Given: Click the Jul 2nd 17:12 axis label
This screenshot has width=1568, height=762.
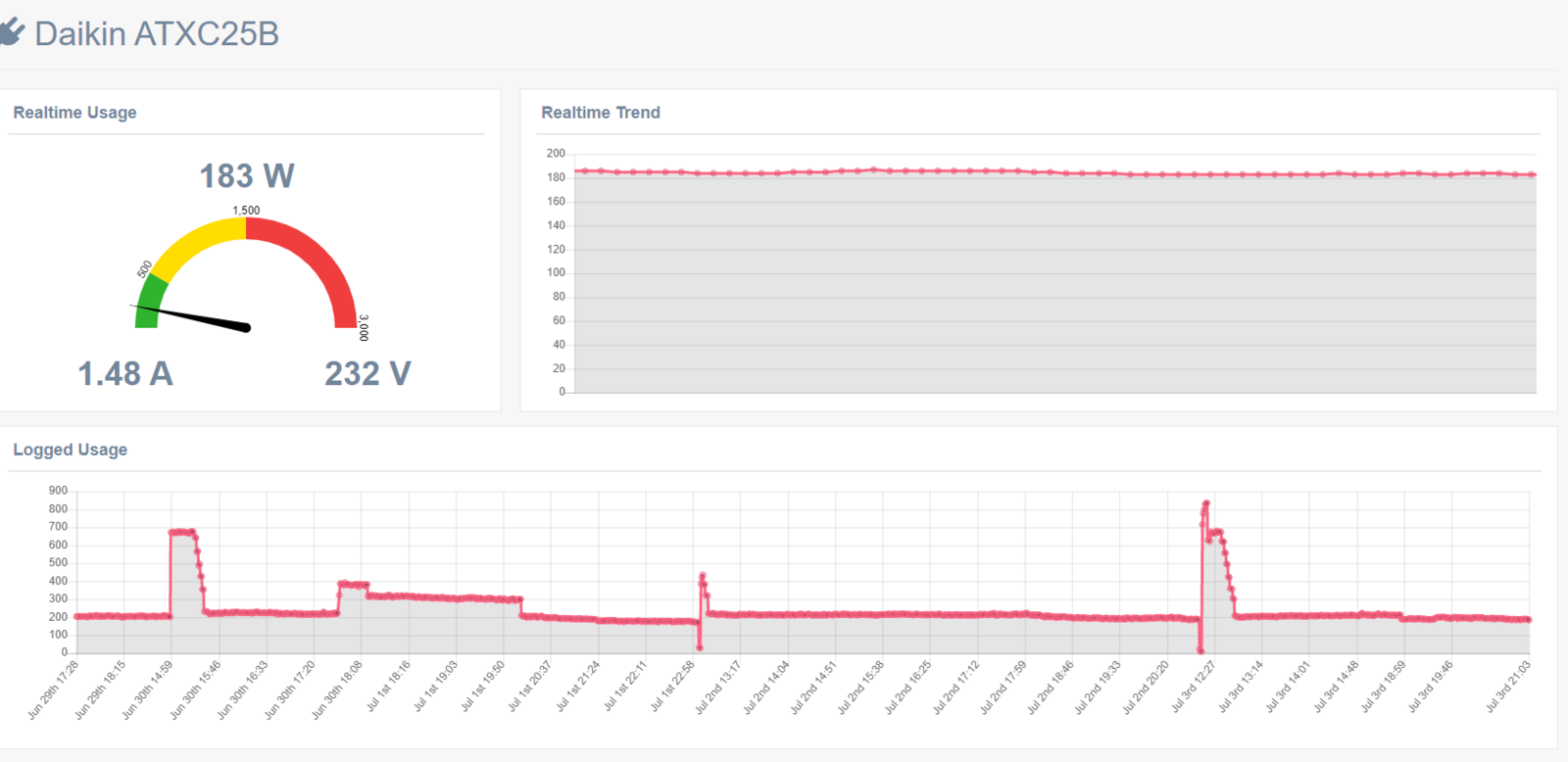Looking at the screenshot, I should (956, 687).
